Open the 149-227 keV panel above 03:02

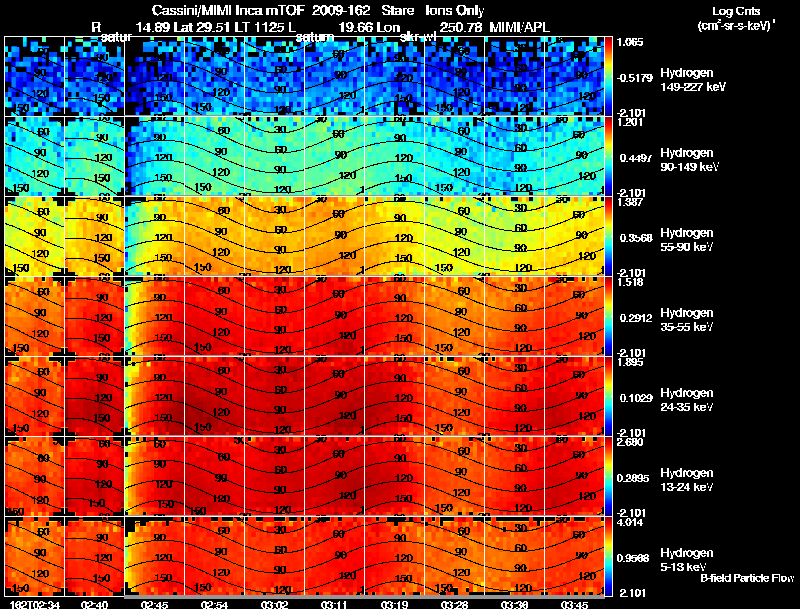pyautogui.click(x=274, y=76)
